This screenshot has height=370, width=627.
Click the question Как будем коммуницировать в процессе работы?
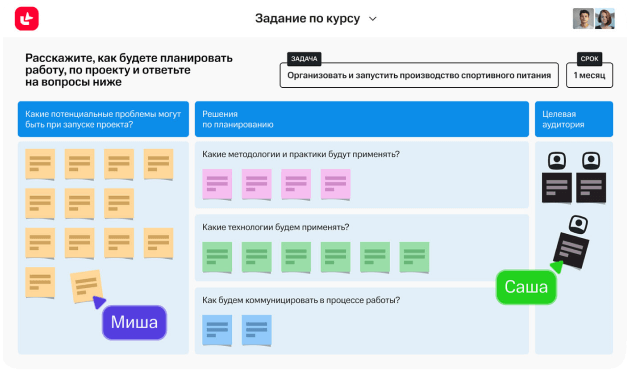[301, 300]
